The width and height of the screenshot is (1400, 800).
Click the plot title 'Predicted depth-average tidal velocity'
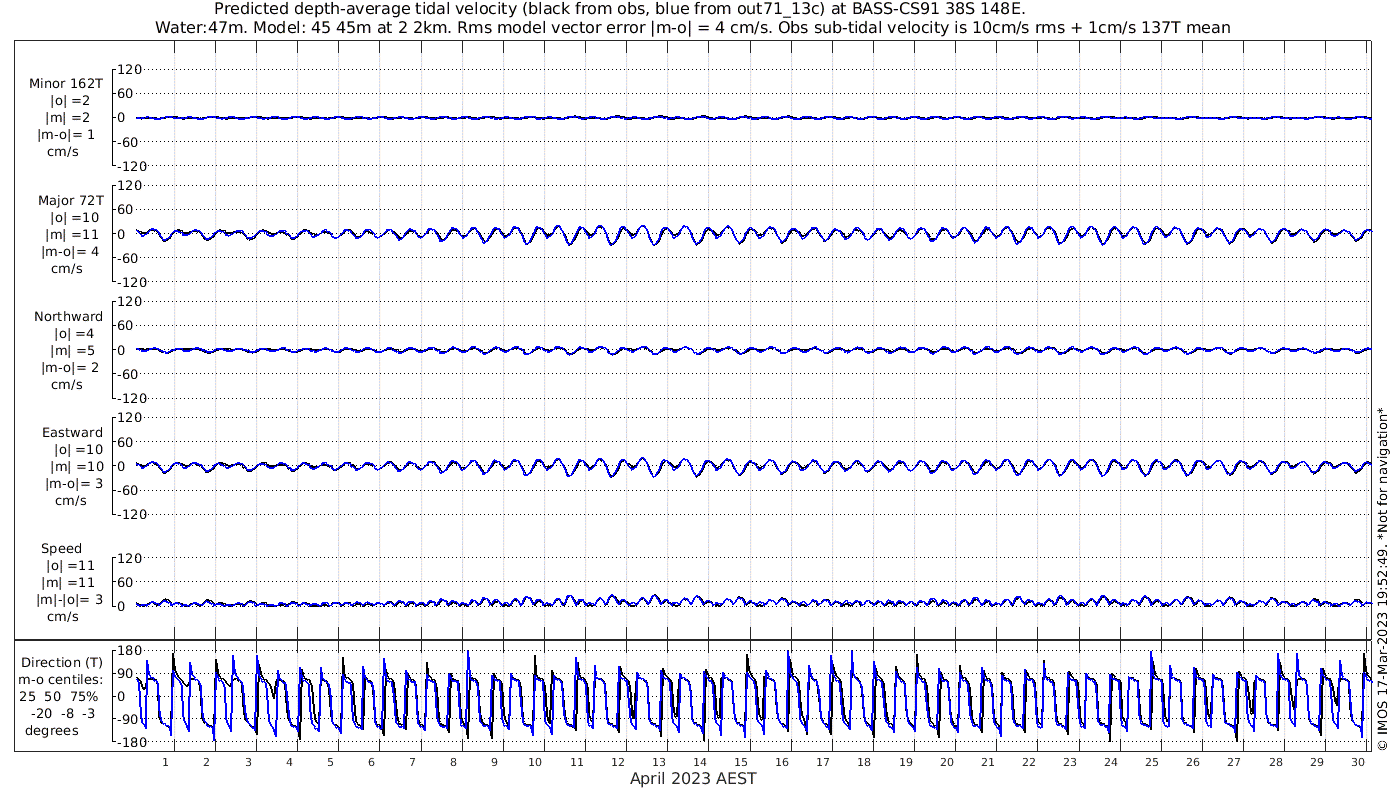[x=620, y=9]
